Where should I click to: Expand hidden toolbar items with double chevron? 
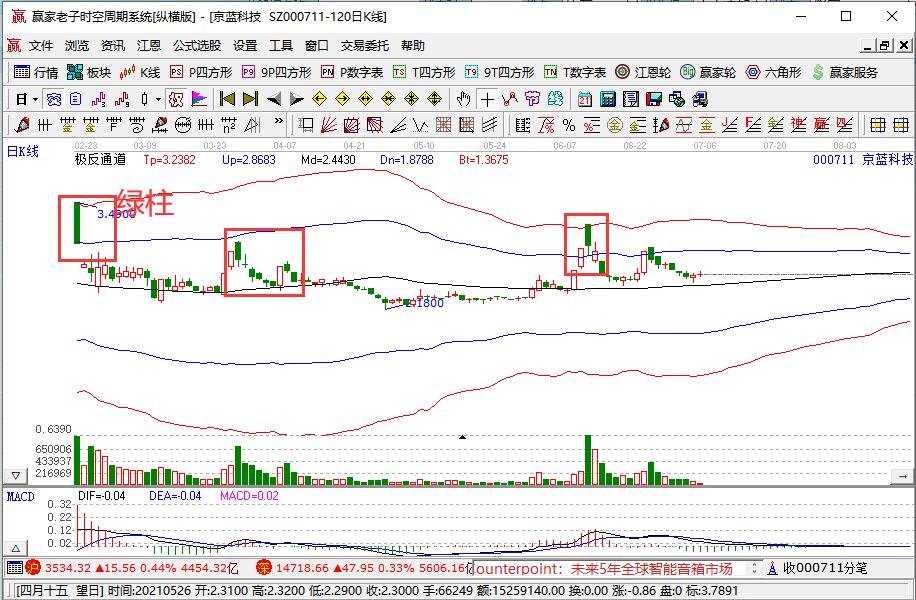279,122
